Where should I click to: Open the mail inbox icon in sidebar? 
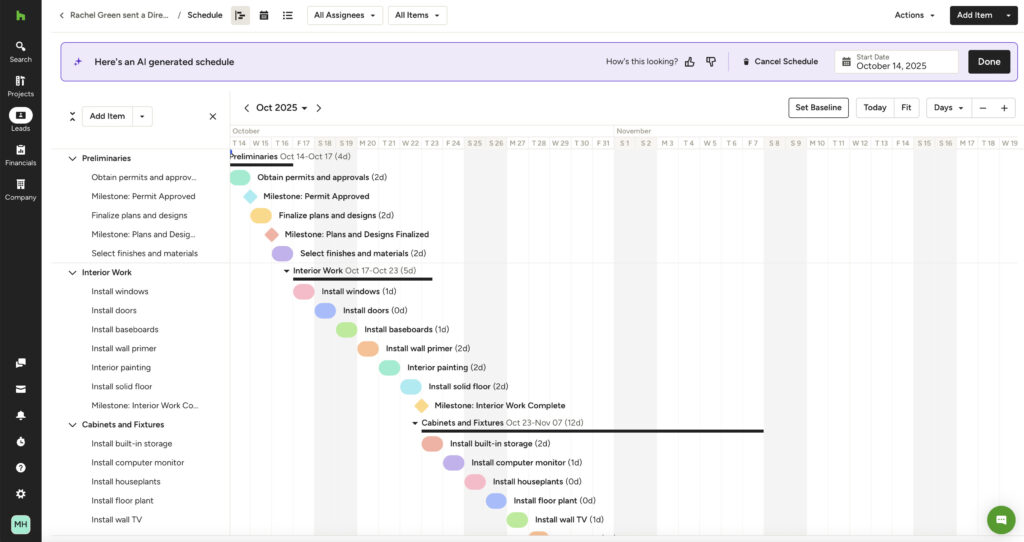coord(20,389)
